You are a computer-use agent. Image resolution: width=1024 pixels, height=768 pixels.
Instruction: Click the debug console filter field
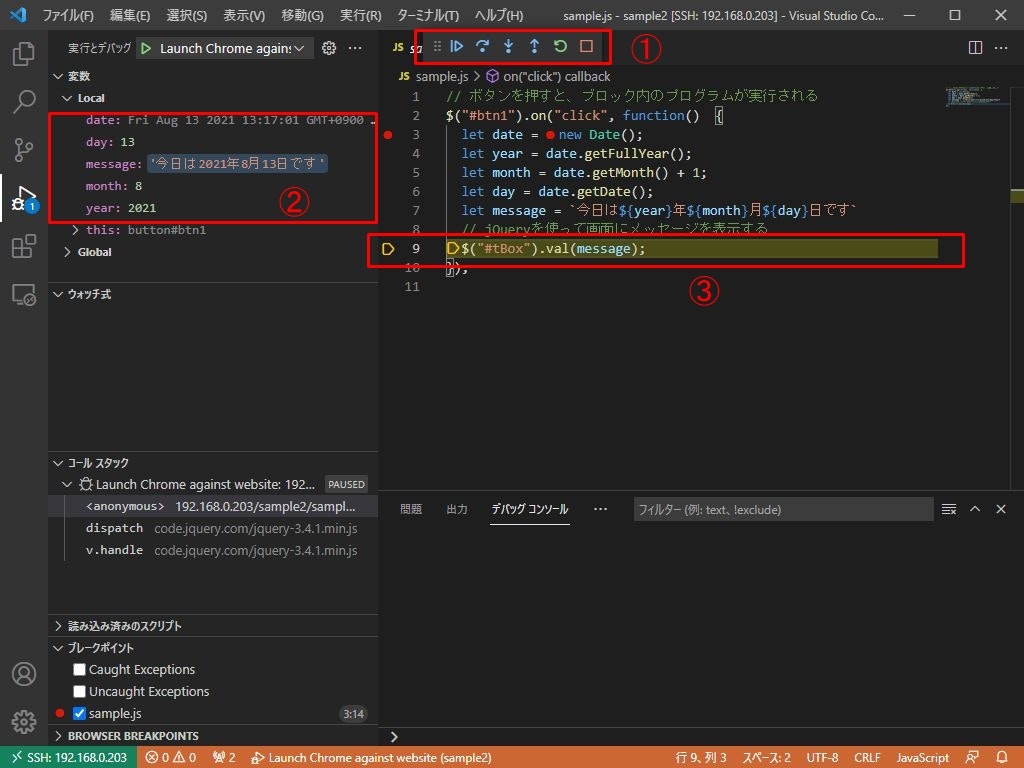coord(783,509)
